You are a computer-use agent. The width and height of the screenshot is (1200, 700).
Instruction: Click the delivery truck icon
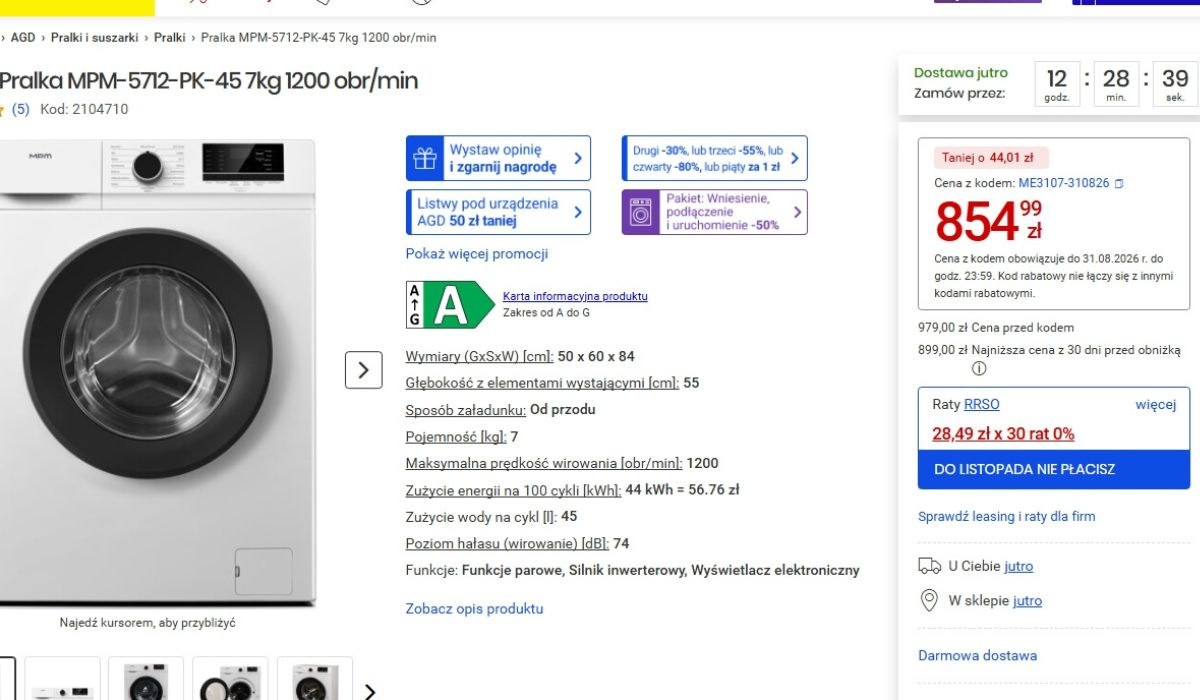pyautogui.click(x=929, y=566)
